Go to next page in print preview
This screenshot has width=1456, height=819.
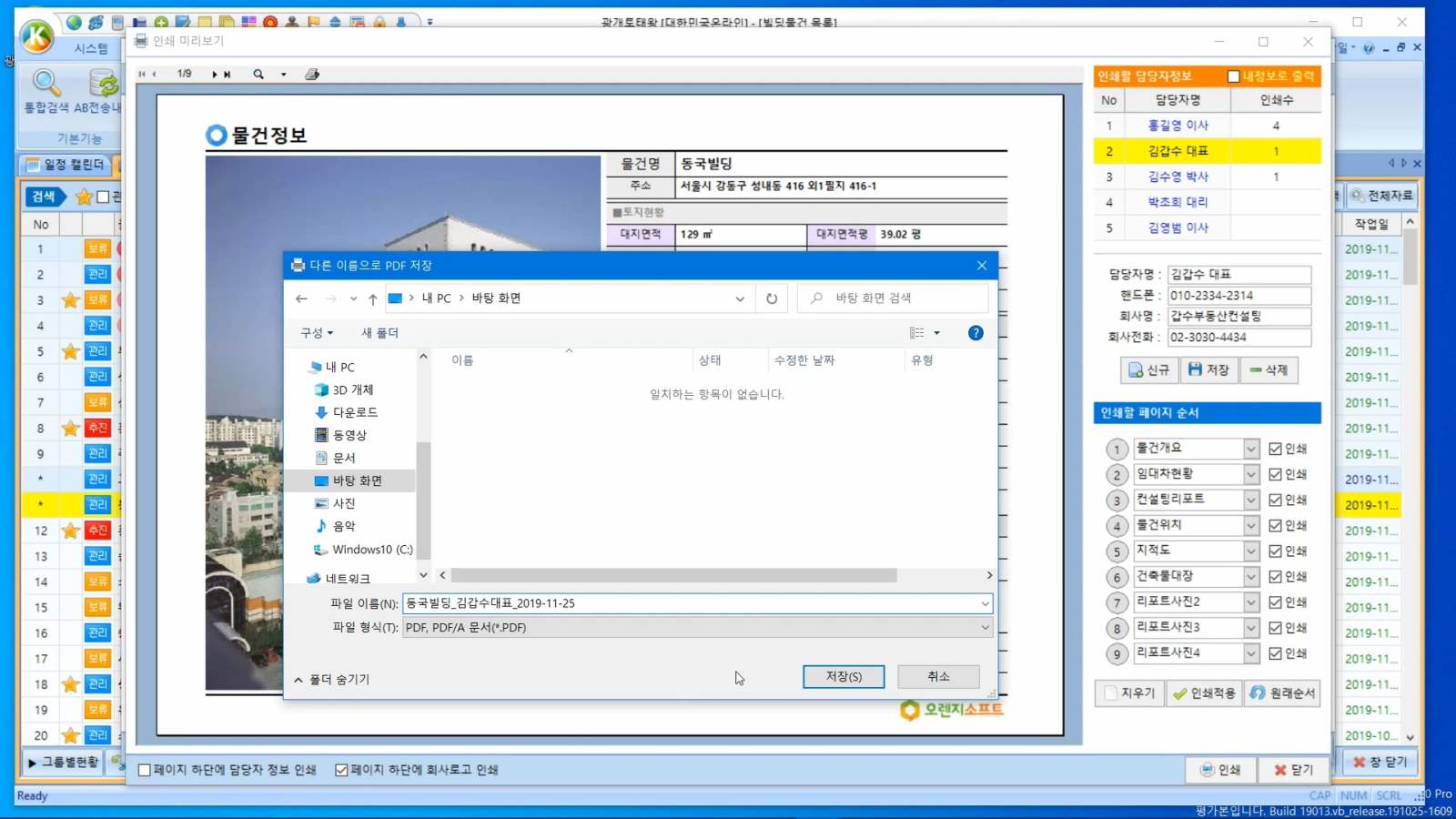215,74
